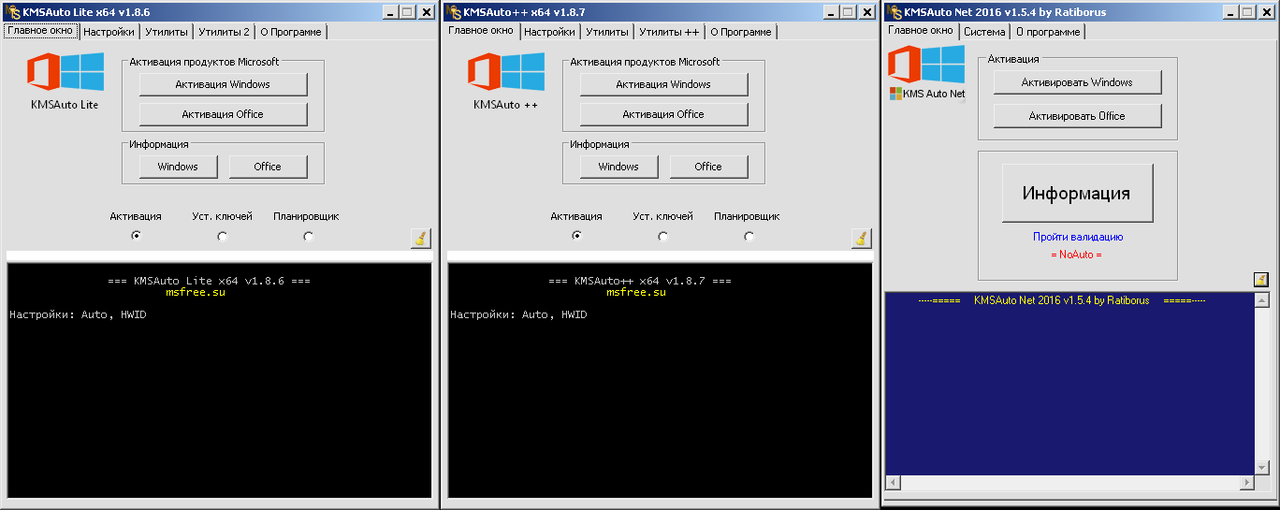Click msfree.su text in KMSAuto Lite console
The image size is (1280, 510).
click(196, 293)
